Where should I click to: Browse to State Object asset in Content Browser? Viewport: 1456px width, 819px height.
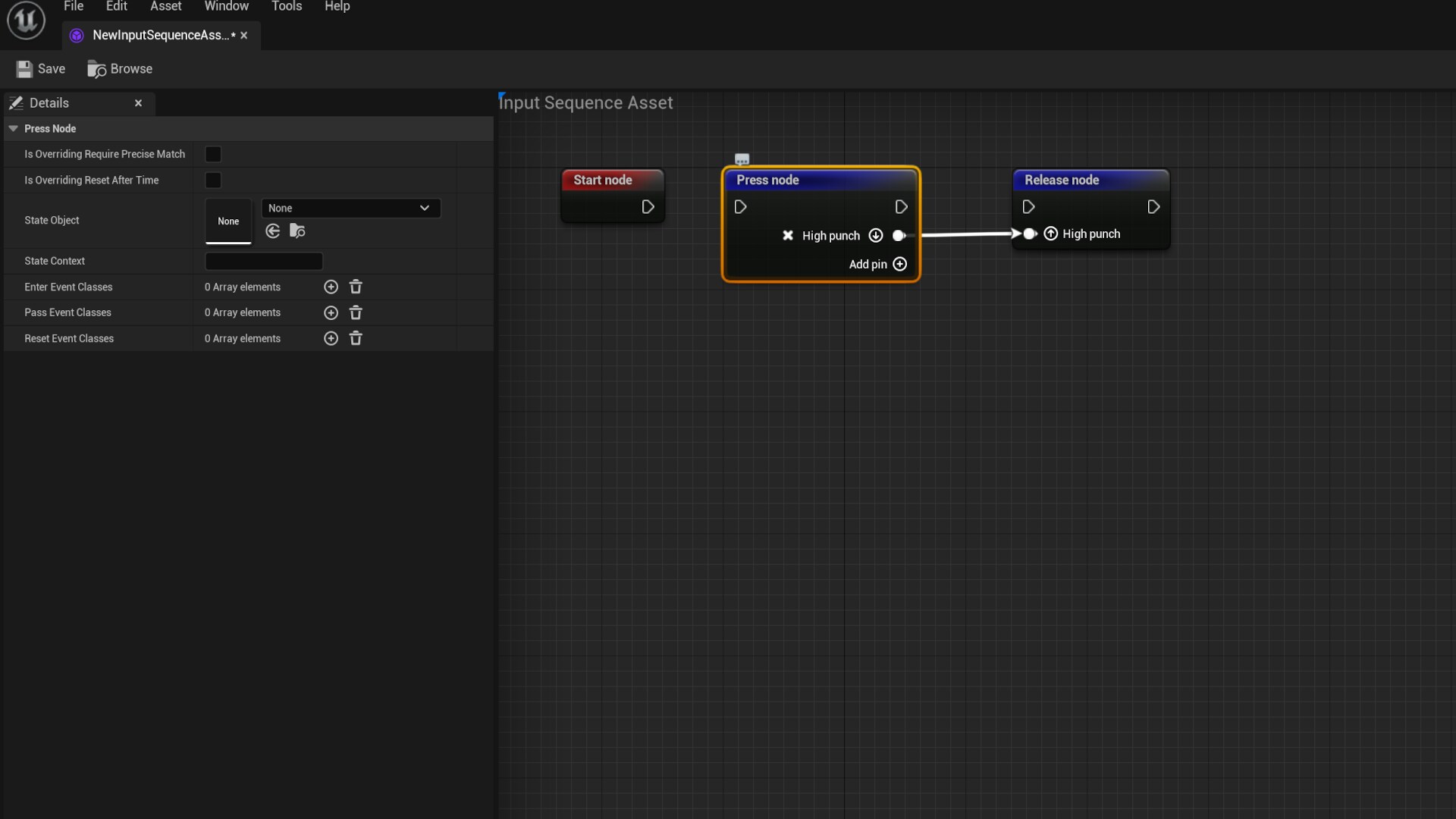297,231
